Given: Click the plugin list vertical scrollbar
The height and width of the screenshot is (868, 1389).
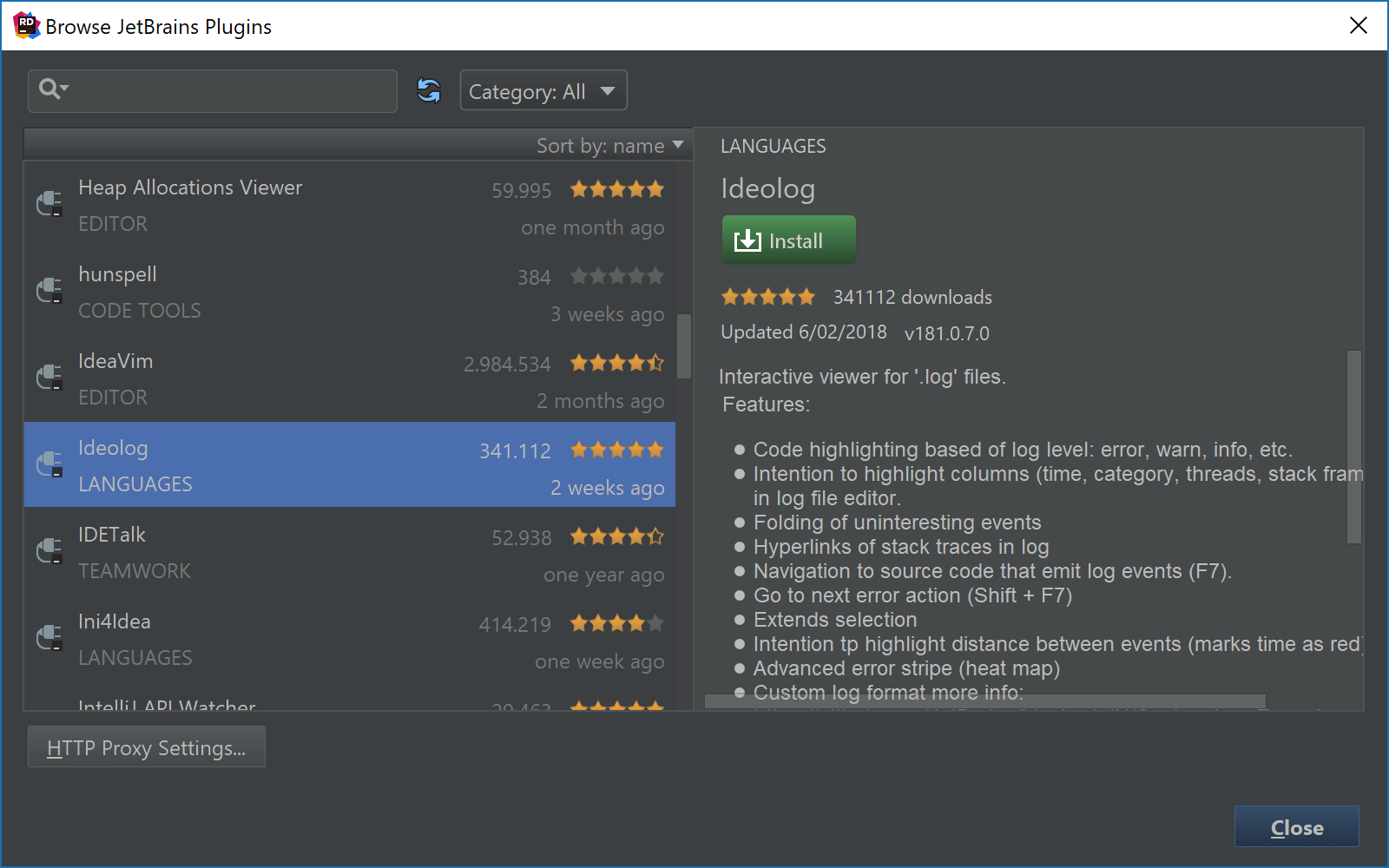Looking at the screenshot, I should [684, 346].
